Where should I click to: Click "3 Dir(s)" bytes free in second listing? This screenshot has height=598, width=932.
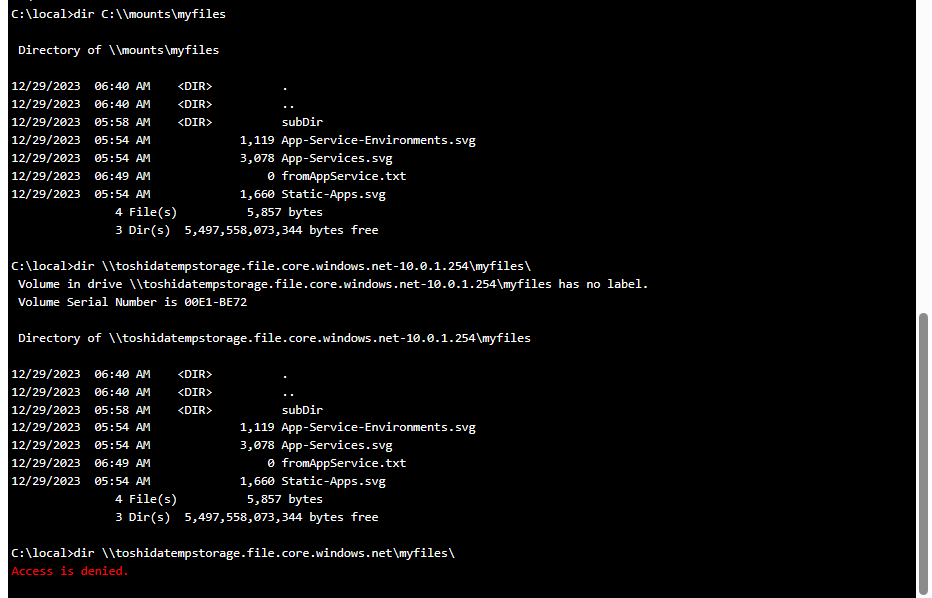point(247,517)
